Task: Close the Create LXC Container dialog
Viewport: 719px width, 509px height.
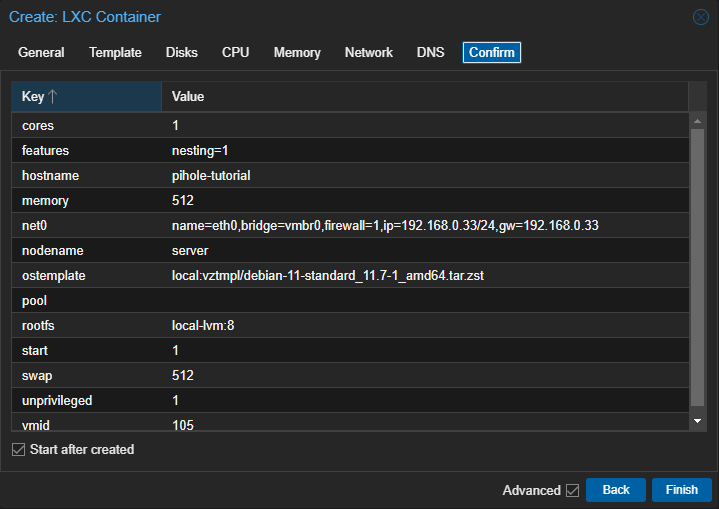Action: (700, 17)
